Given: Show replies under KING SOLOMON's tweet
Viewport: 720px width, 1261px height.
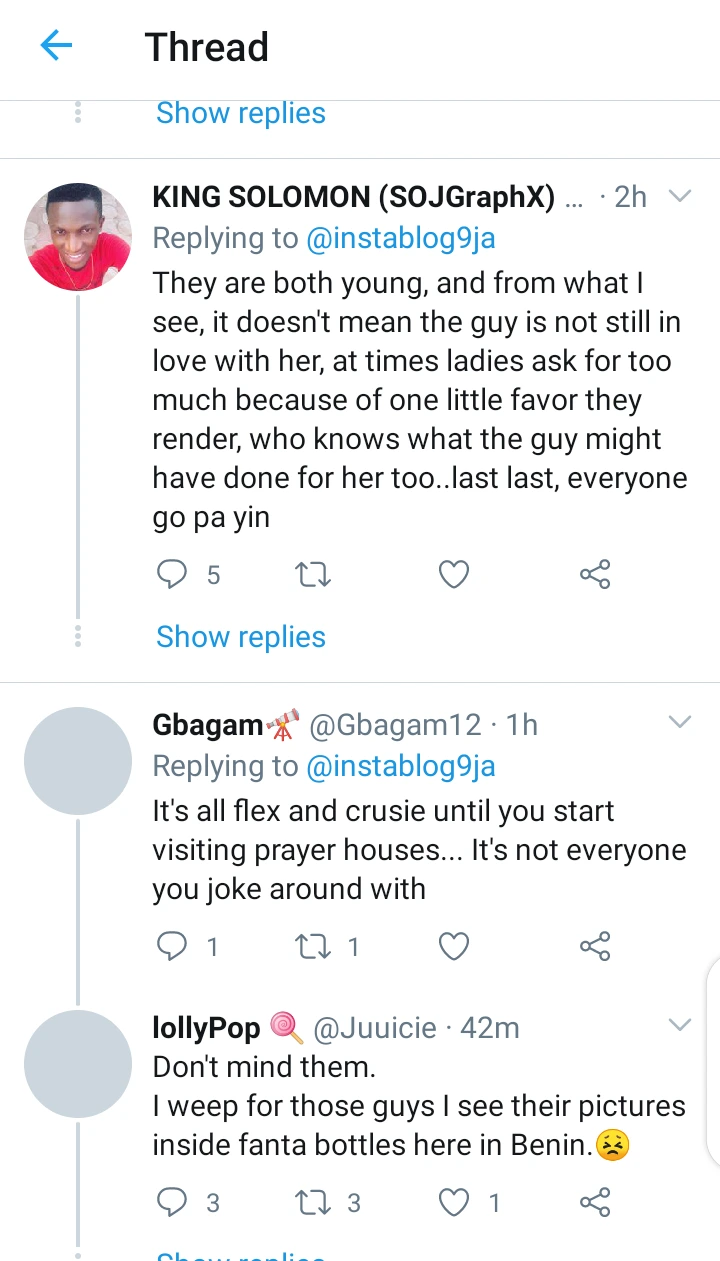Looking at the screenshot, I should coord(241,637).
